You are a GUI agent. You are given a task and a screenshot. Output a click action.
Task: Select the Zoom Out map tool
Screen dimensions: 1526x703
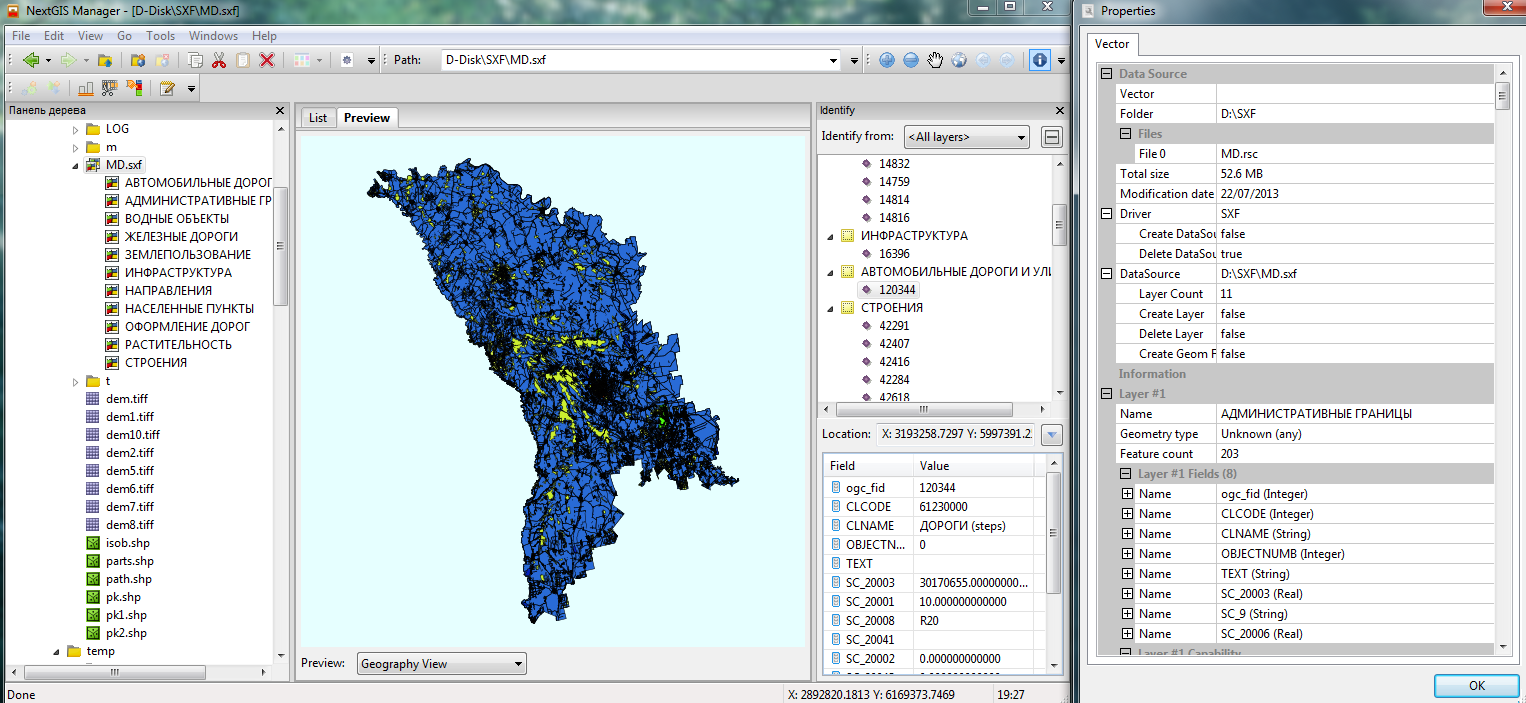tap(911, 60)
